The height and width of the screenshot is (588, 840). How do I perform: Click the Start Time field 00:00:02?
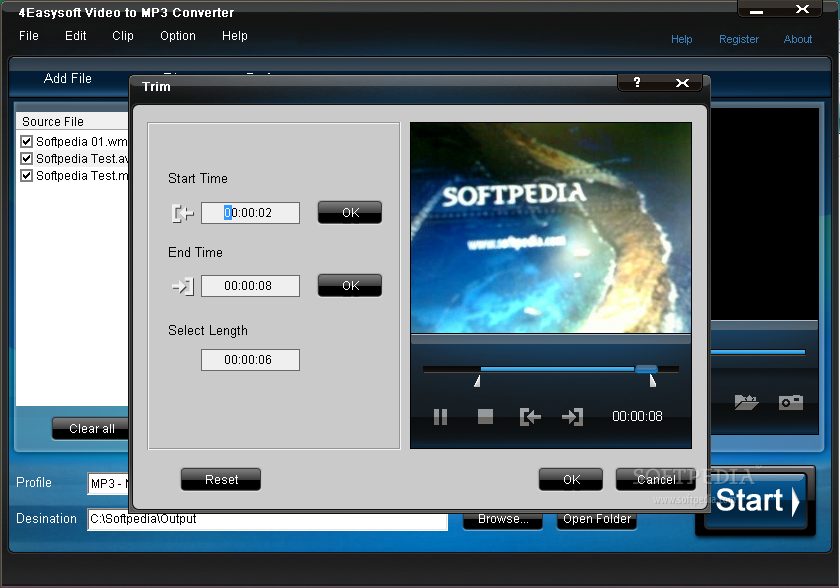coord(250,213)
